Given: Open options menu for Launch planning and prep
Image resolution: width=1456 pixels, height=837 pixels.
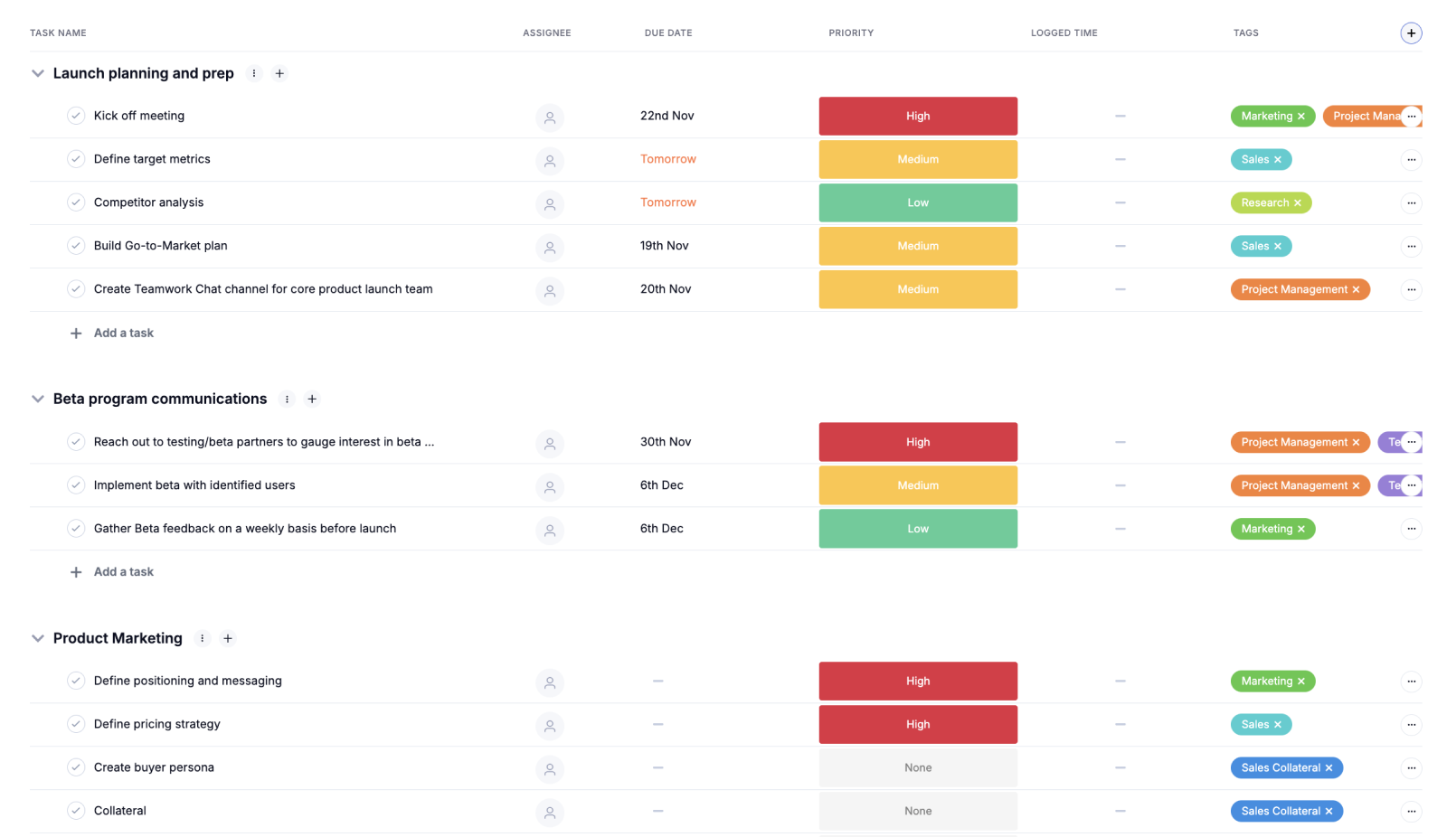Looking at the screenshot, I should (x=254, y=74).
